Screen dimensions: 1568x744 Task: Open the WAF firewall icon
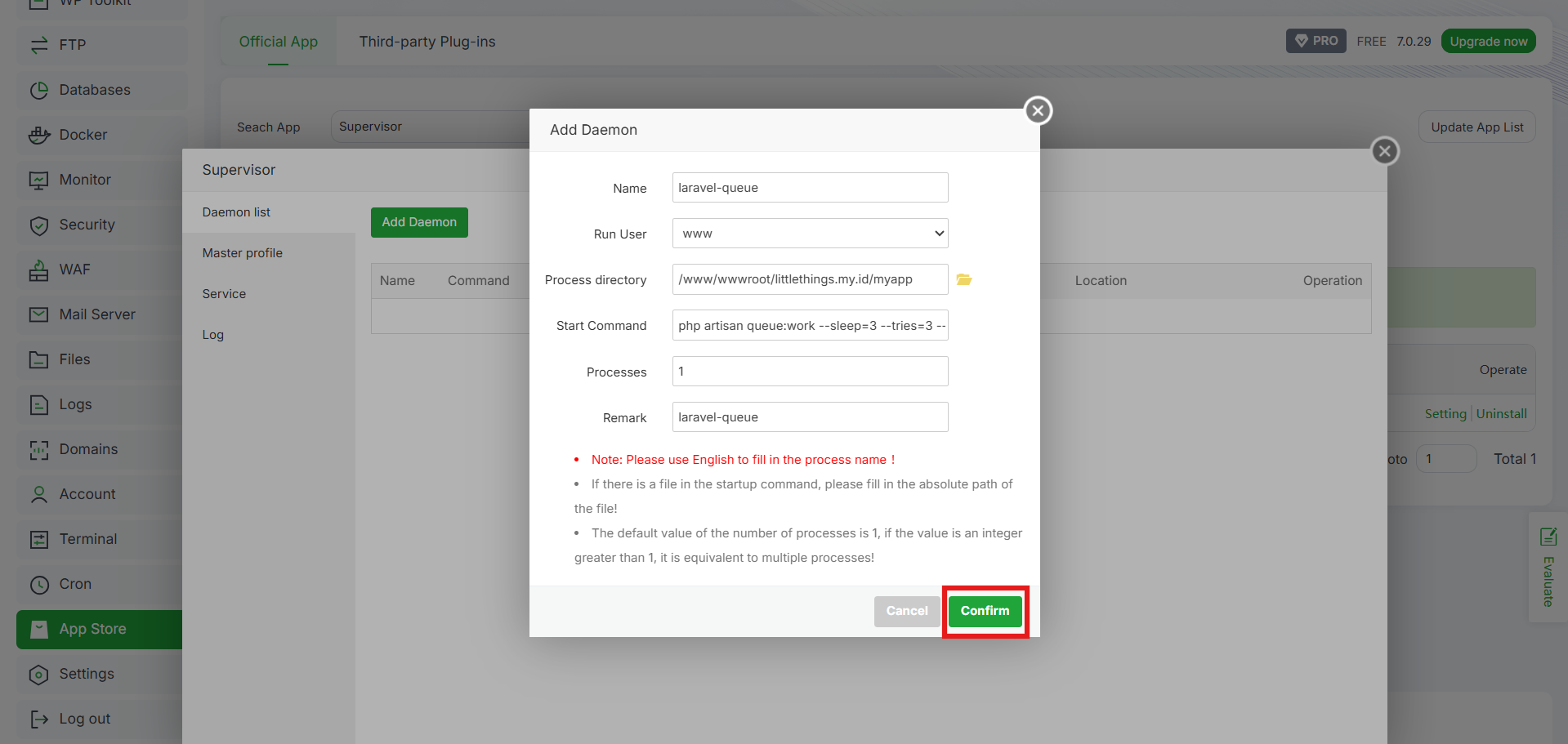(x=38, y=270)
